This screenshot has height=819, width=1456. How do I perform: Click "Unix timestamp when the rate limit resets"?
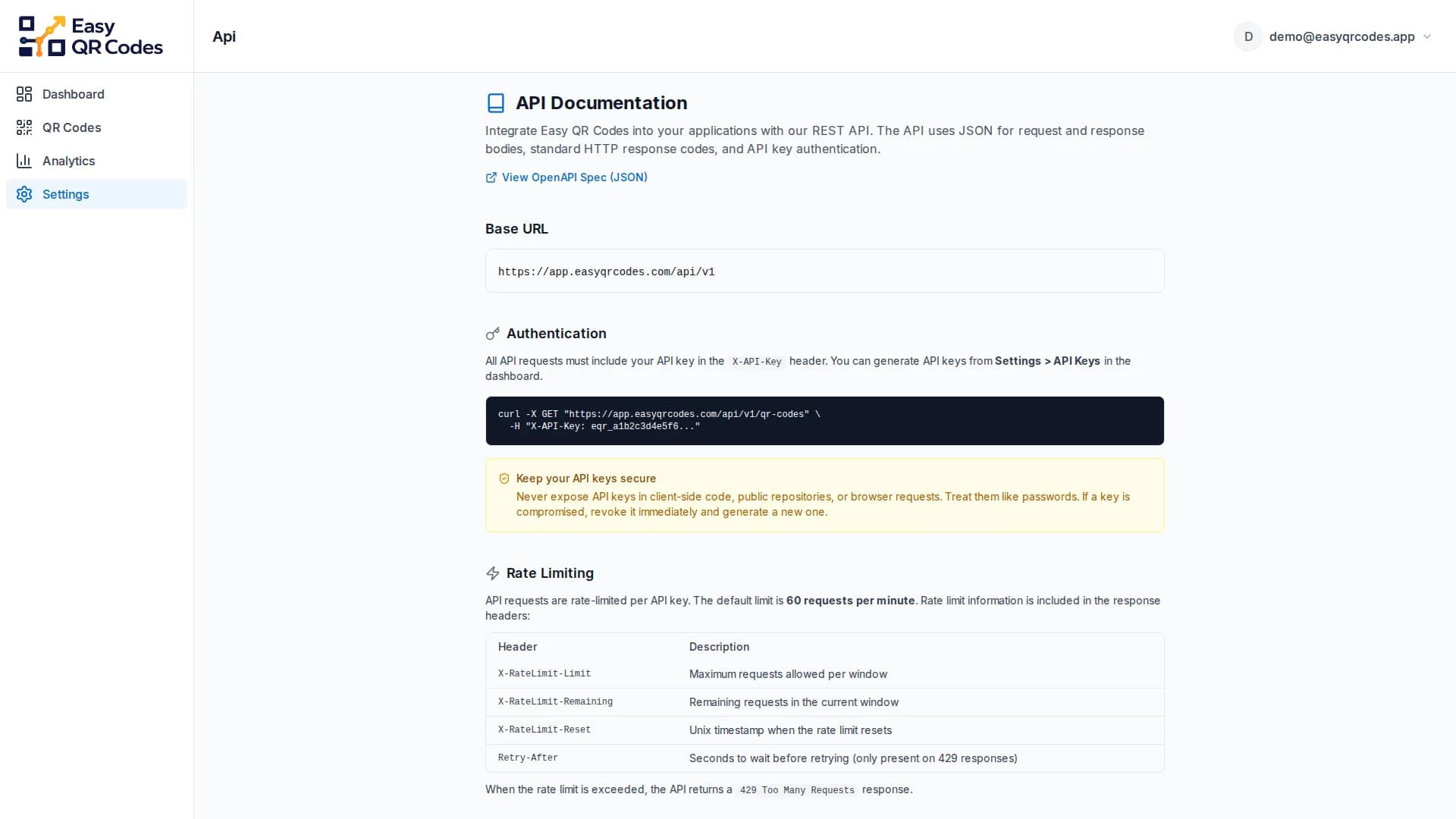click(790, 730)
